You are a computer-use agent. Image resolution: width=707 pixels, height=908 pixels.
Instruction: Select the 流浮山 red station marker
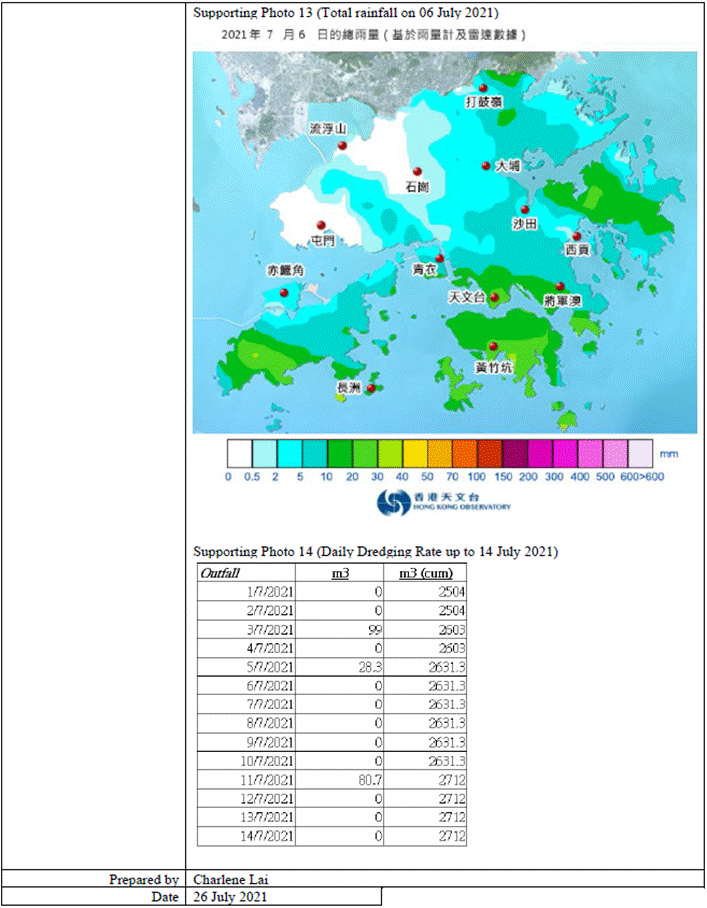click(x=342, y=146)
